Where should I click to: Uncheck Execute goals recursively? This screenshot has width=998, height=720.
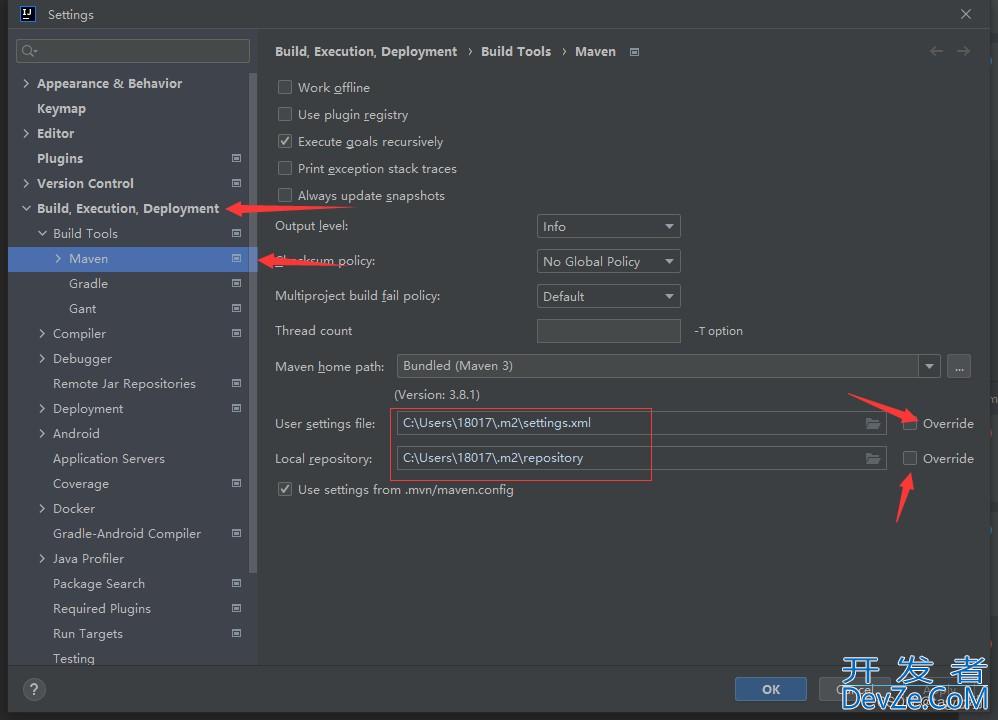(285, 141)
